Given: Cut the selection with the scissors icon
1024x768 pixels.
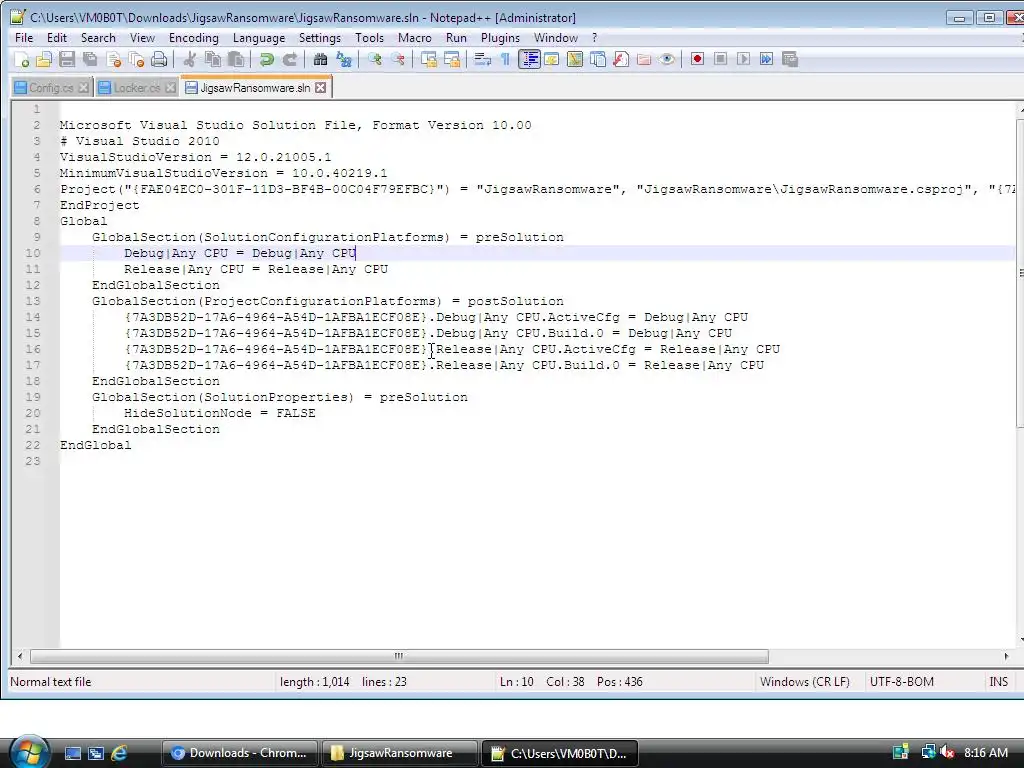Looking at the screenshot, I should point(189,60).
